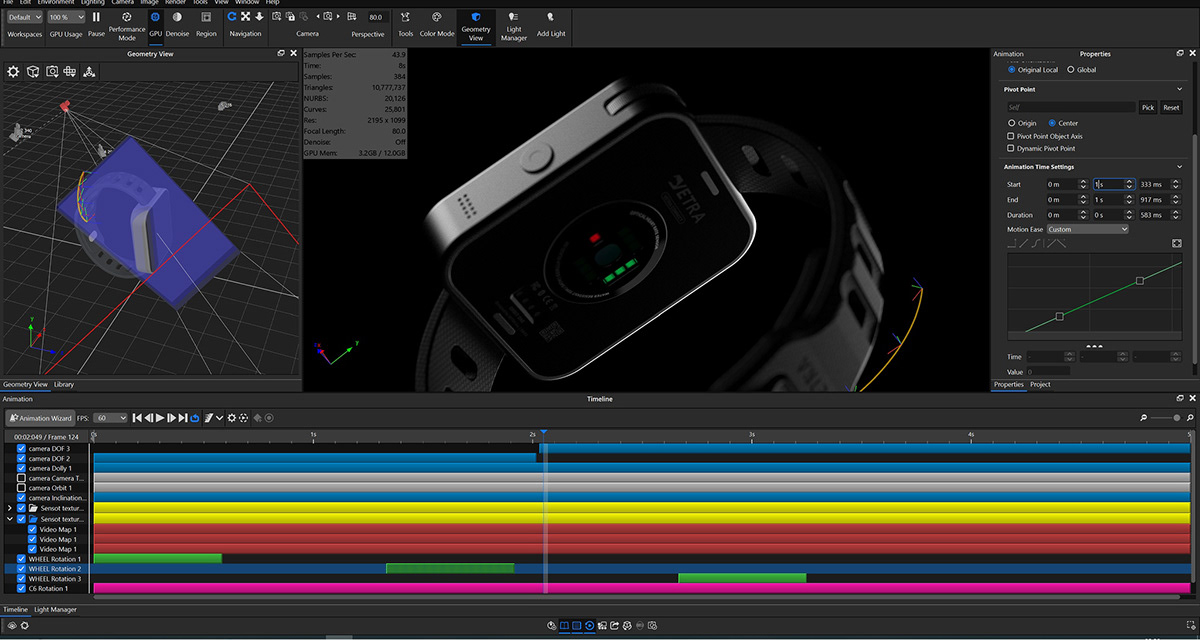
Task: Disable the WHEEL Rotation 1 animation checkbox
Action: [21, 558]
